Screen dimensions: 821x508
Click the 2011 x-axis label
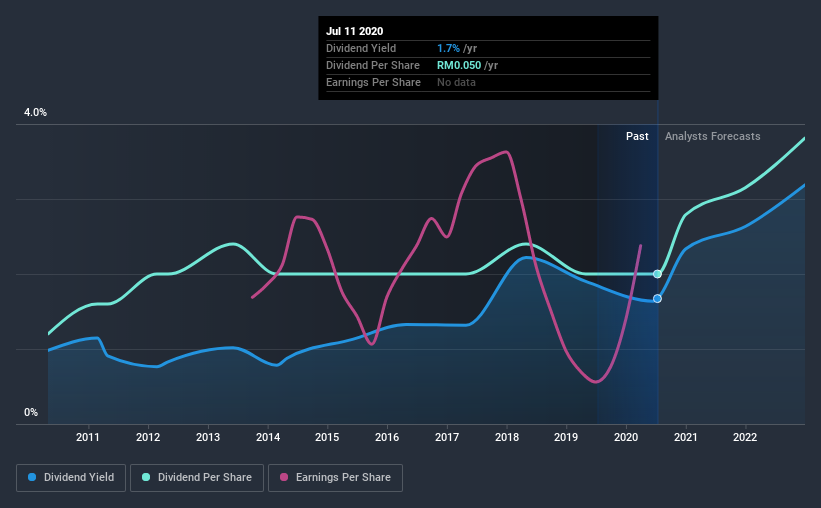(x=88, y=437)
